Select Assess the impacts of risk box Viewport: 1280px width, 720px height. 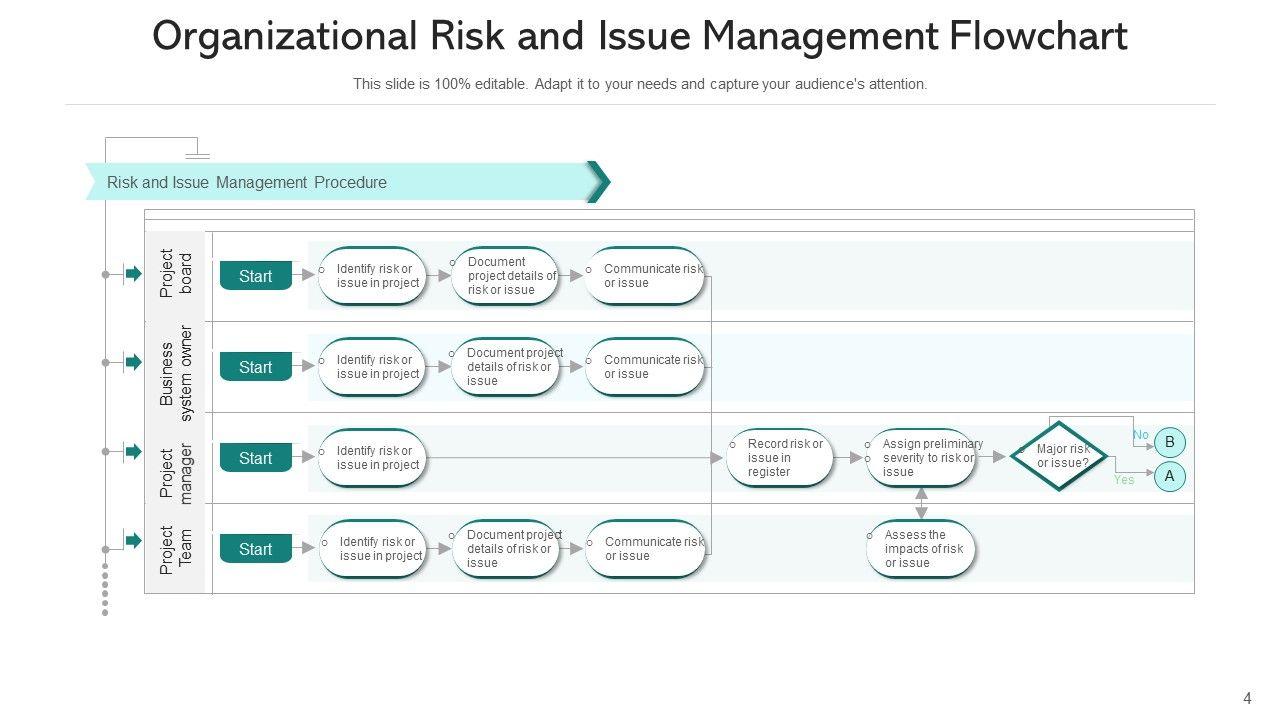(x=921, y=549)
